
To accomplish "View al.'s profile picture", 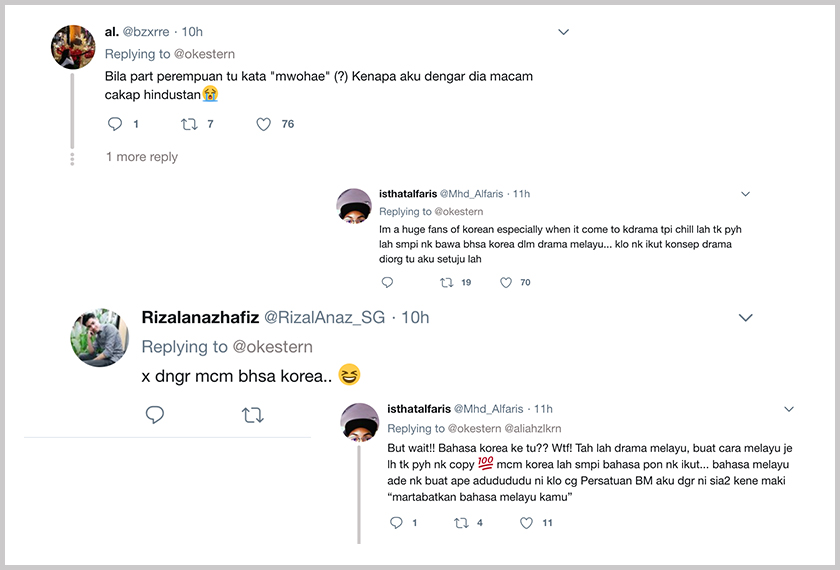I will click(x=73, y=46).
